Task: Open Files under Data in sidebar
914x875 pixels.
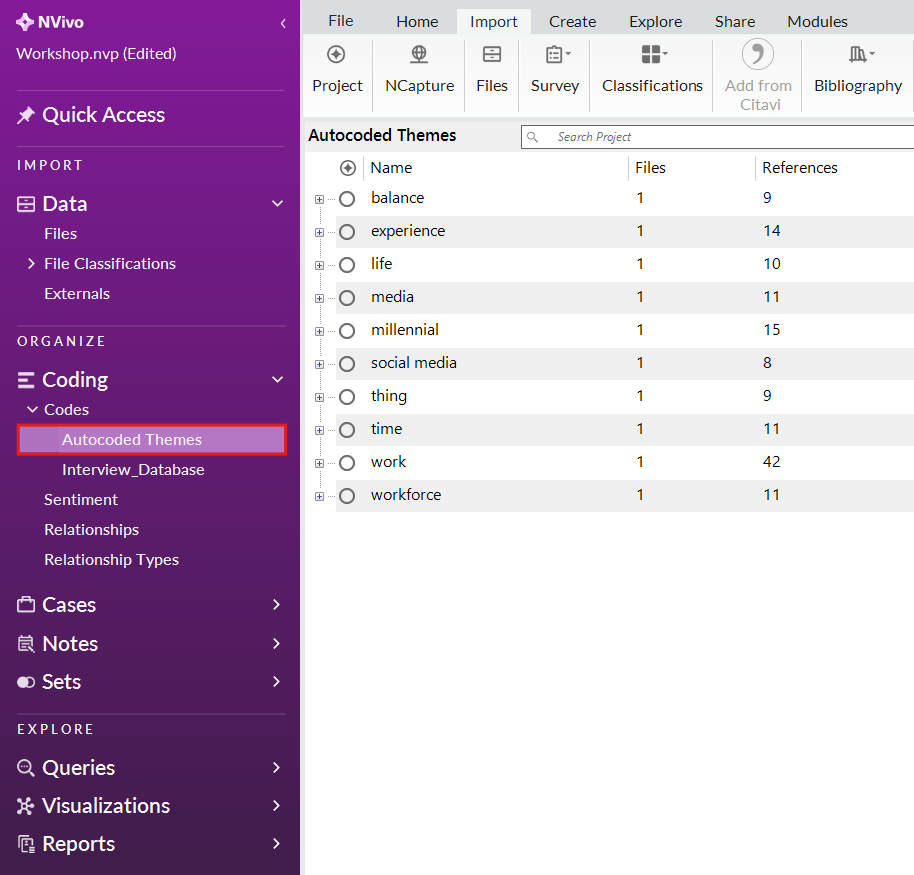Action: point(61,234)
